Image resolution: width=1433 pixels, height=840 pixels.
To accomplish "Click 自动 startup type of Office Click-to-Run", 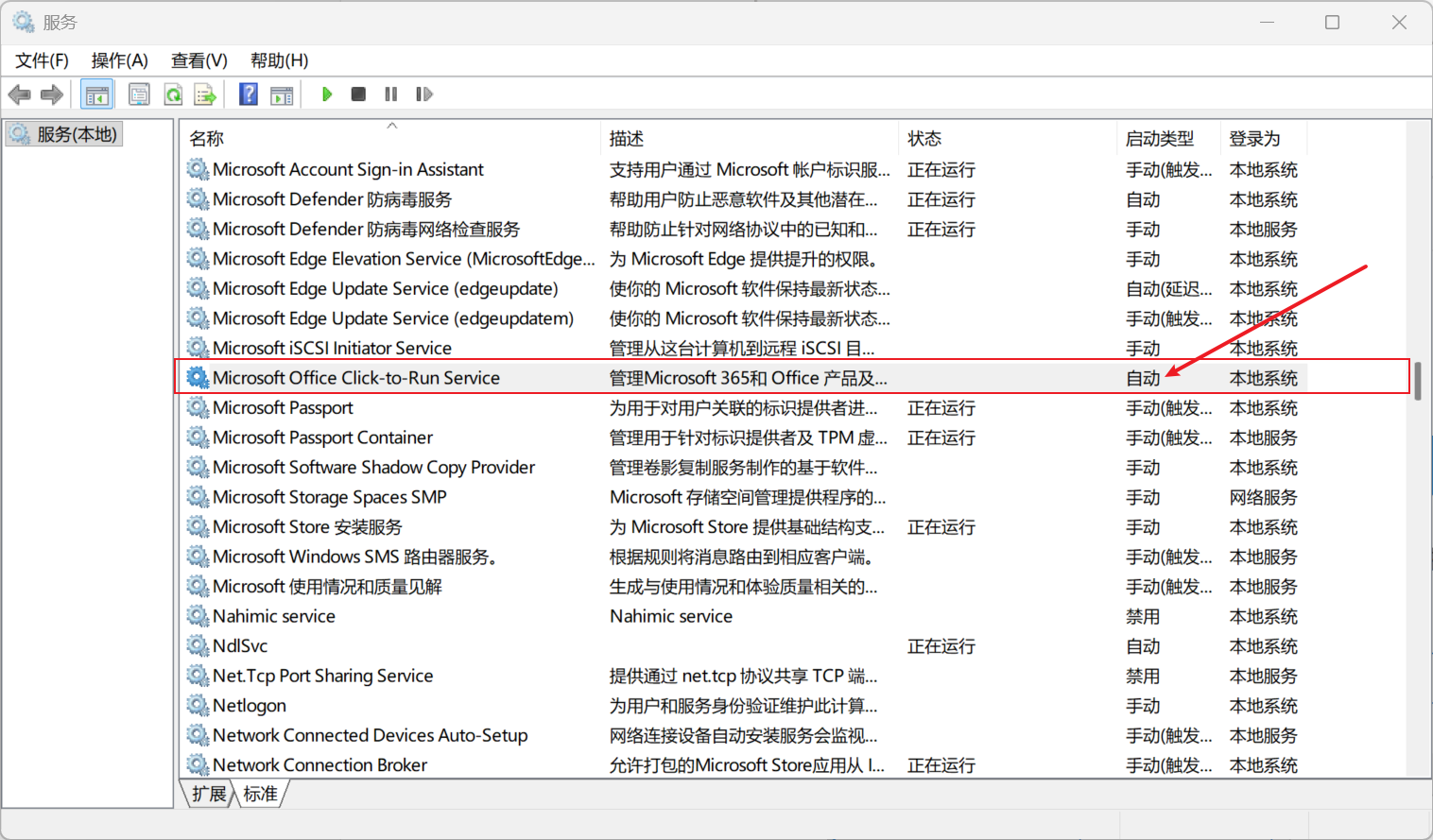I will coord(1143,378).
